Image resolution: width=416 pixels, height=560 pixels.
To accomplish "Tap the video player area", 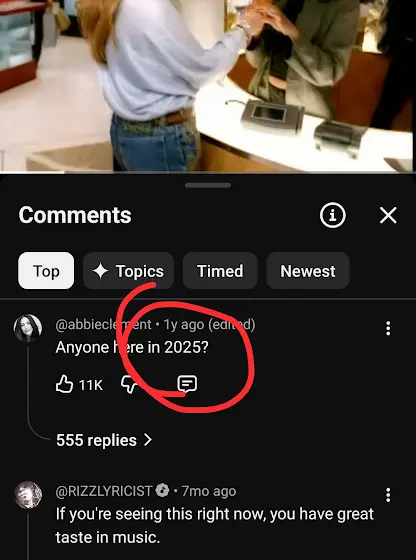I will click(208, 85).
